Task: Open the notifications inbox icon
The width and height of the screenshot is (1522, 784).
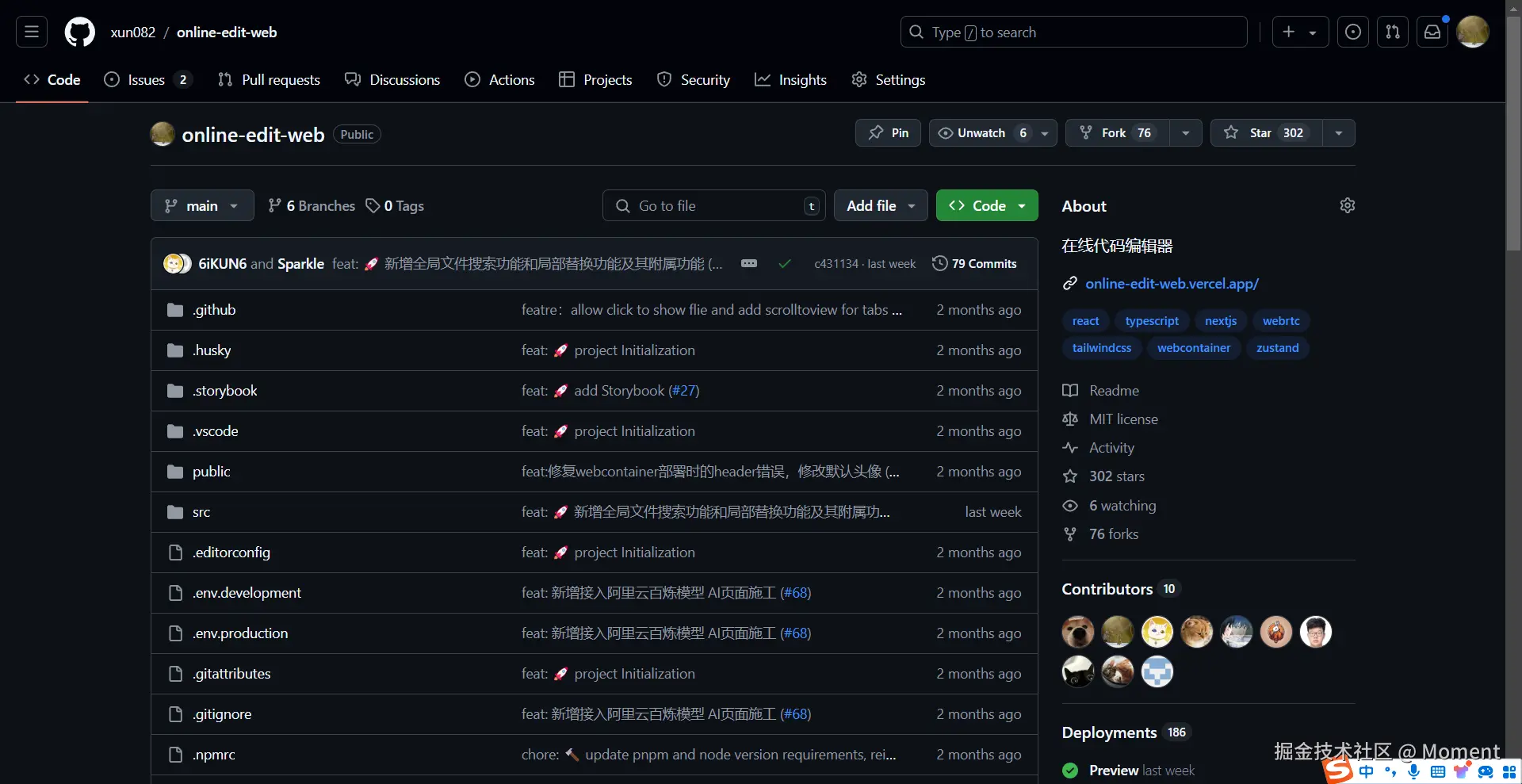Action: (x=1432, y=32)
